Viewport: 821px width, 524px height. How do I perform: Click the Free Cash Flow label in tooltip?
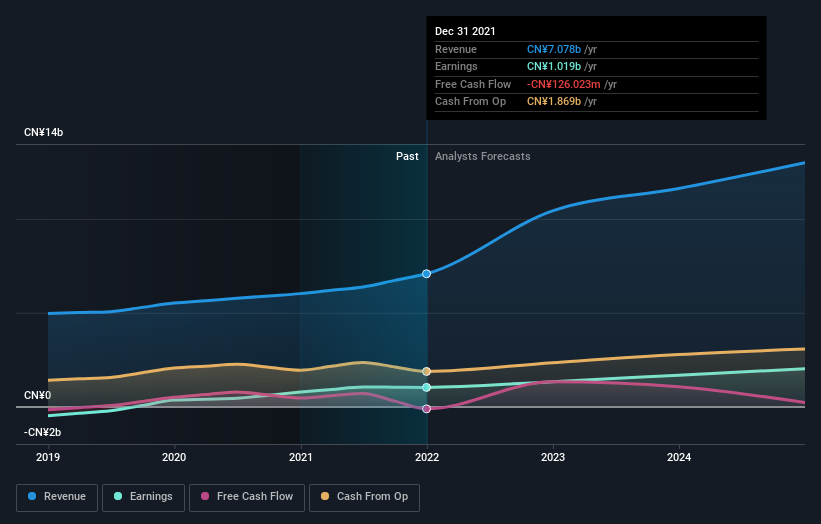click(x=473, y=84)
